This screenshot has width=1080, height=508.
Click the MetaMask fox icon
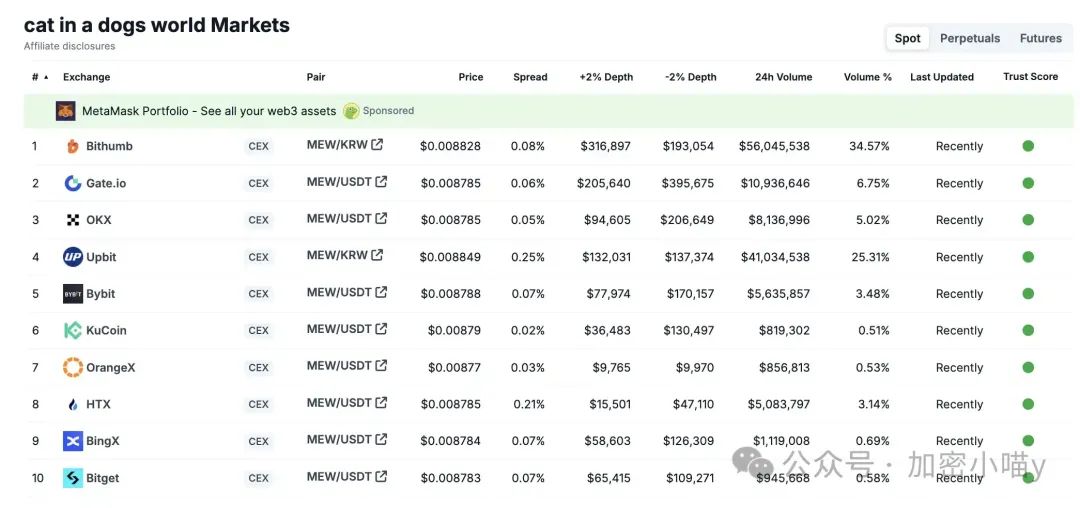[x=66, y=111]
